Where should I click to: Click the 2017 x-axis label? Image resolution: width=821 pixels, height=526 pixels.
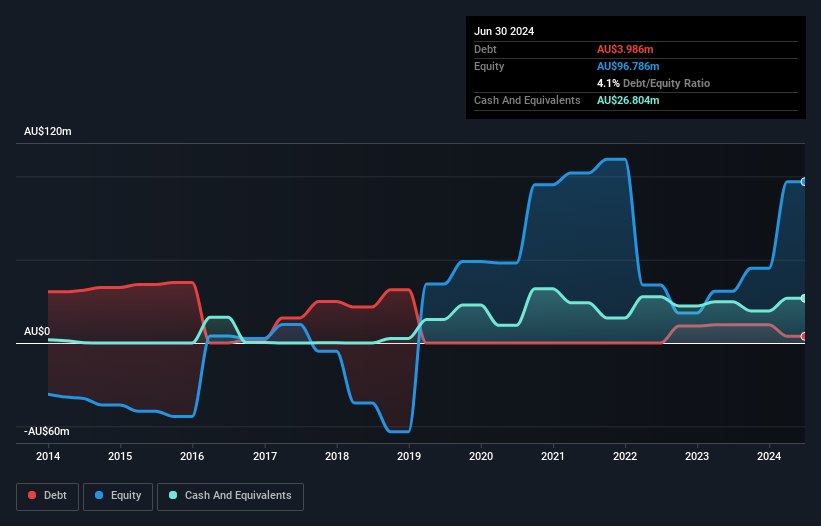pos(265,456)
